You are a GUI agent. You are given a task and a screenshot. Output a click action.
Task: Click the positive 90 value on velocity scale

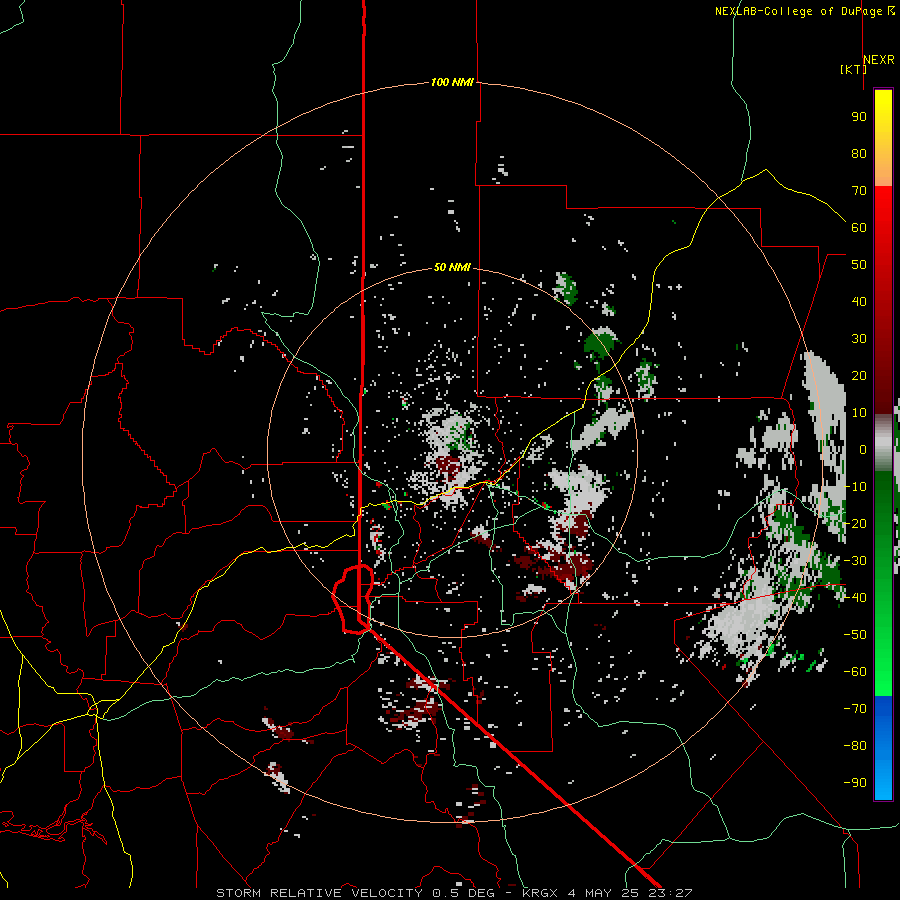point(859,117)
